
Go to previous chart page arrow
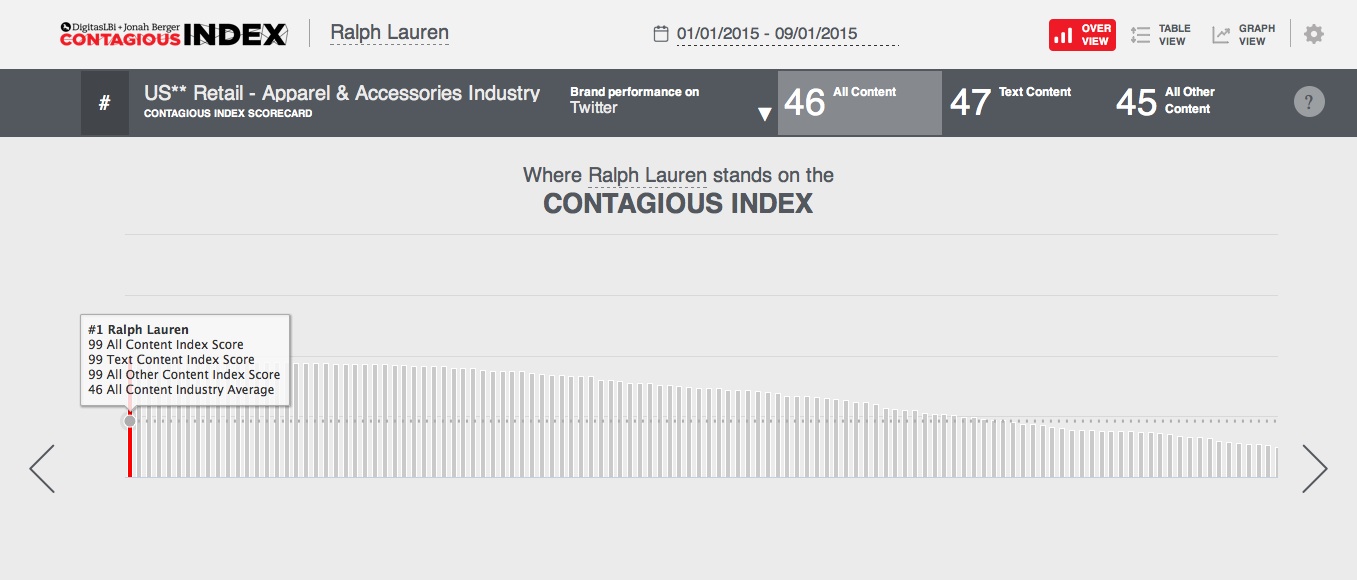click(42, 468)
